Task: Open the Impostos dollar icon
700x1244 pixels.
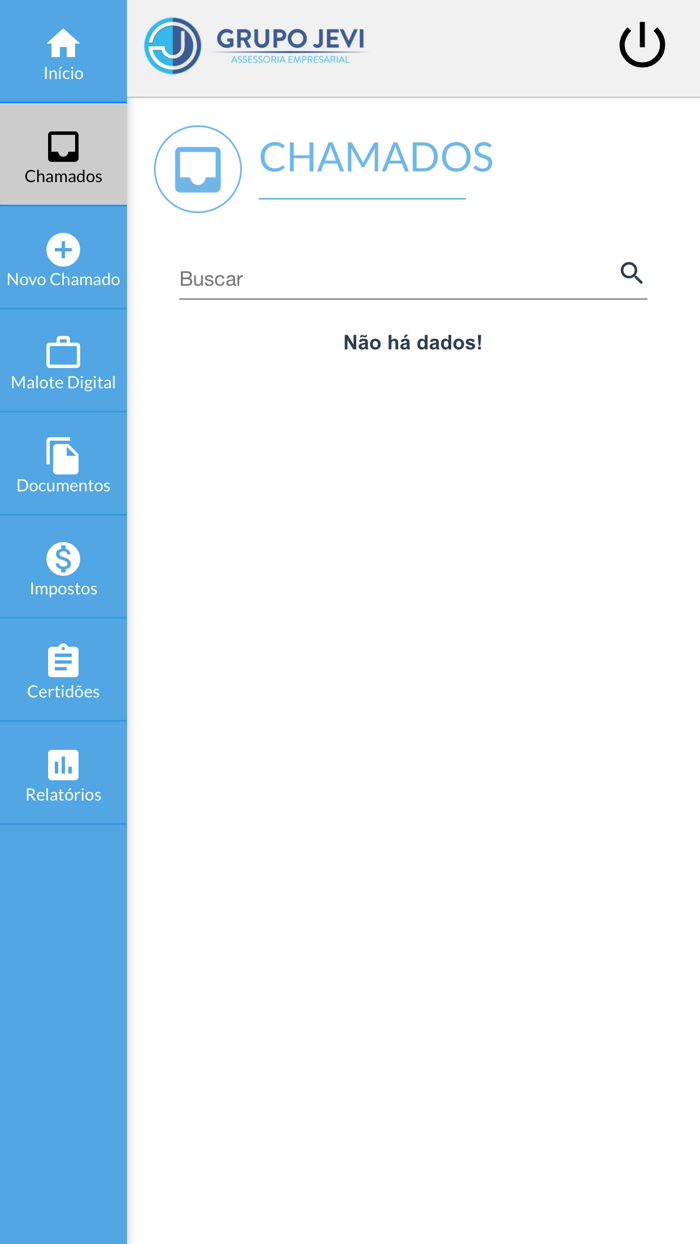Action: [63, 559]
